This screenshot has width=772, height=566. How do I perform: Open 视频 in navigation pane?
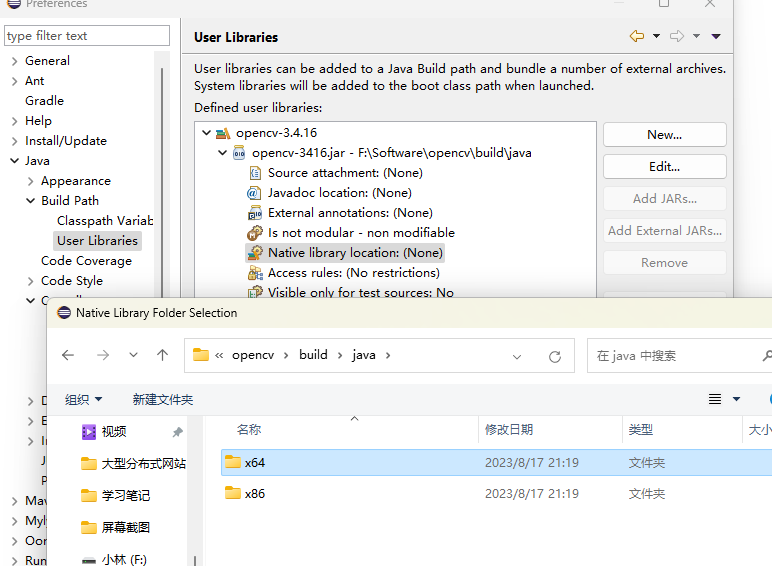pos(114,432)
